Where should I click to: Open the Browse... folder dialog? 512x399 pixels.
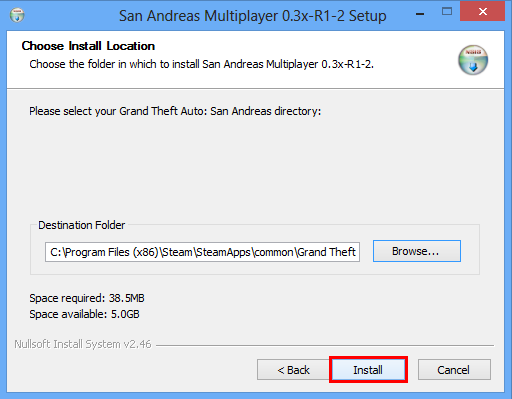pos(417,251)
